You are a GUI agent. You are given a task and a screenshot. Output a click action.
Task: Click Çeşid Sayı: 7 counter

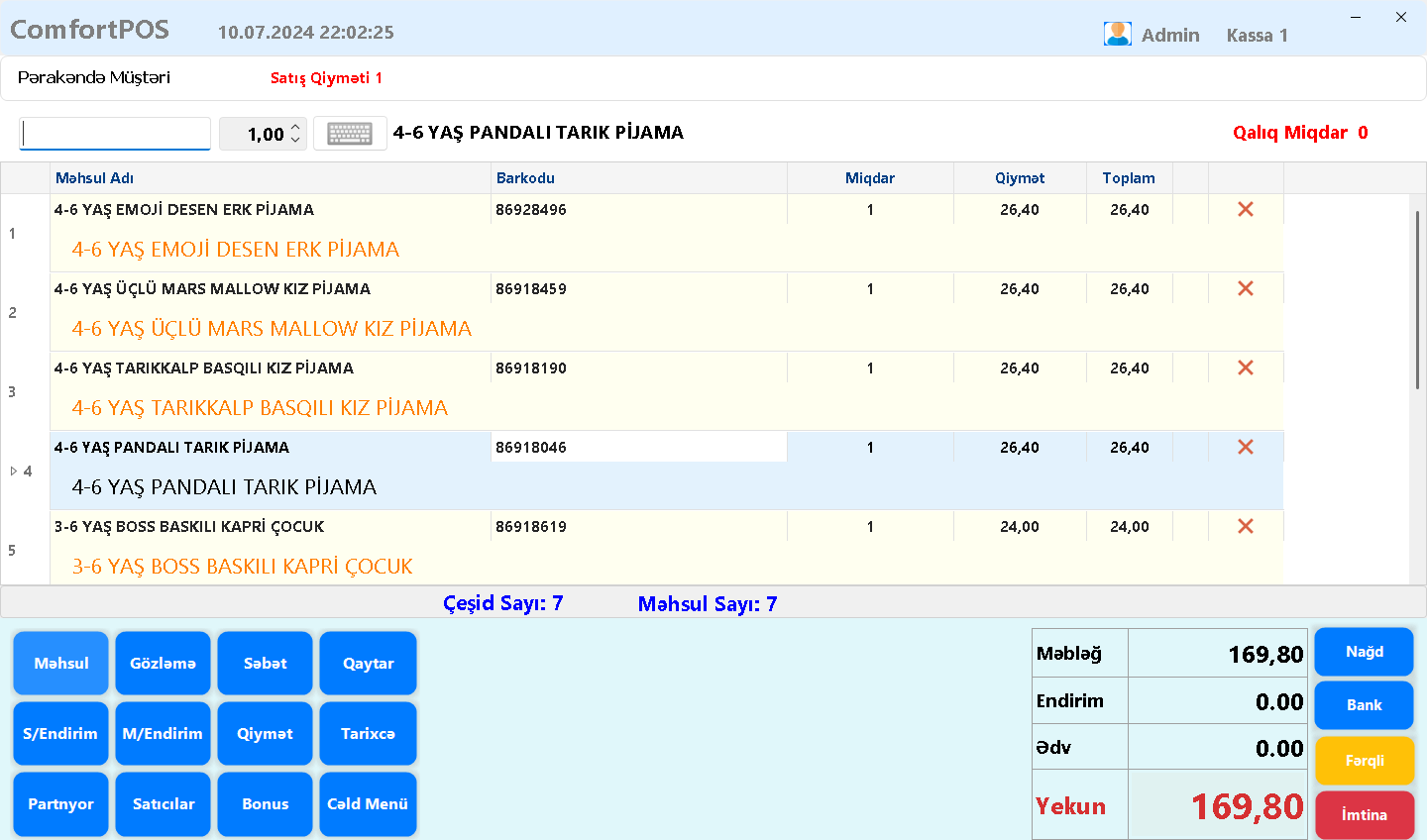[x=503, y=603]
